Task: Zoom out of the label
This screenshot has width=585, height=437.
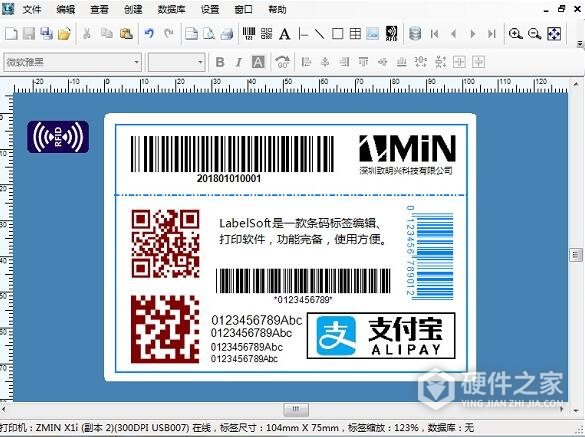Action: point(535,34)
